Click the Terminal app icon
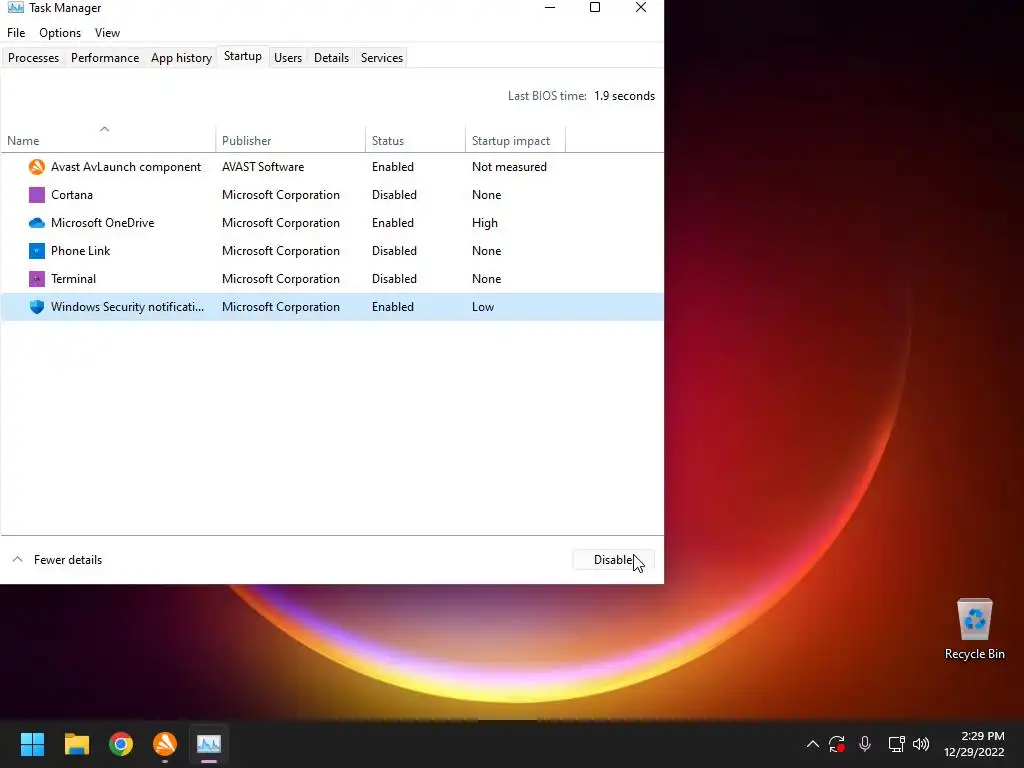Screen dimensions: 1024x768 coord(37,279)
